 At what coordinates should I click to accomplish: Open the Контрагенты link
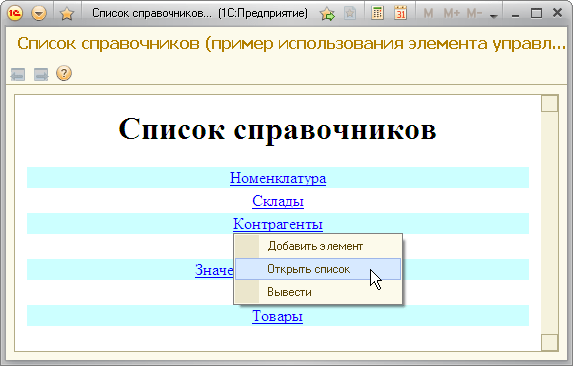point(278,224)
